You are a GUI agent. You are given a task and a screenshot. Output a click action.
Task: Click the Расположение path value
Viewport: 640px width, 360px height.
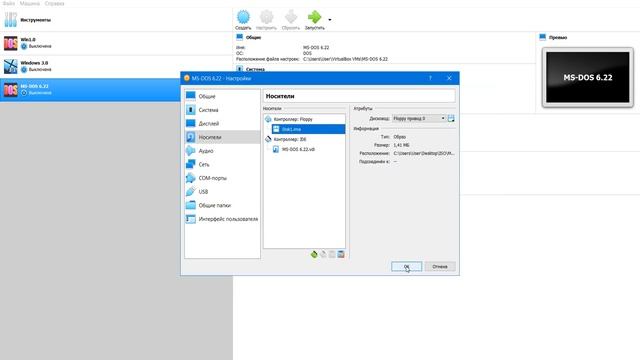pyautogui.click(x=424, y=153)
